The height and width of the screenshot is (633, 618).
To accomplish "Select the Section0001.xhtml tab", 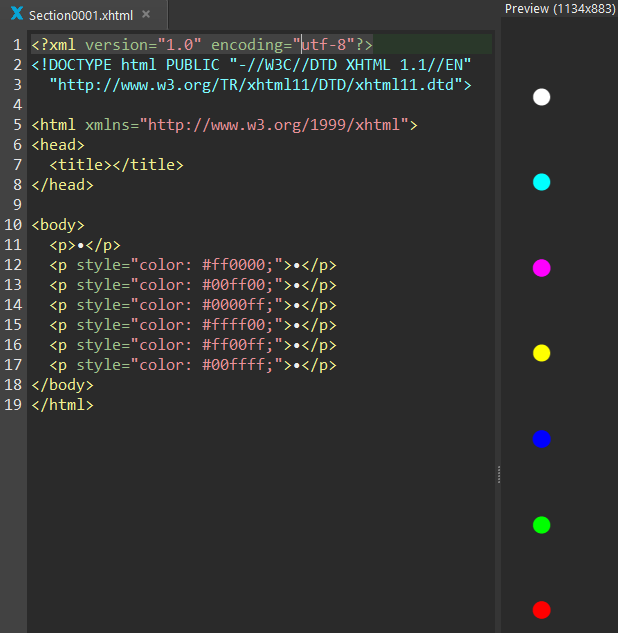I will 80,15.
